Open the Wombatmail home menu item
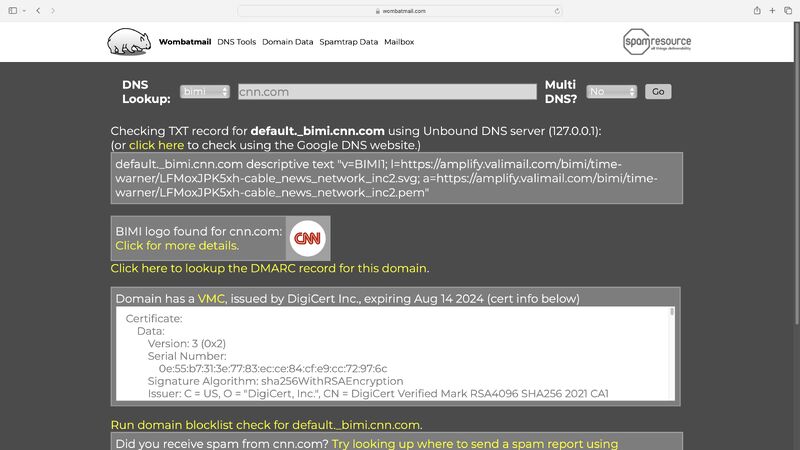Viewport: 800px width, 450px height. click(x=185, y=42)
